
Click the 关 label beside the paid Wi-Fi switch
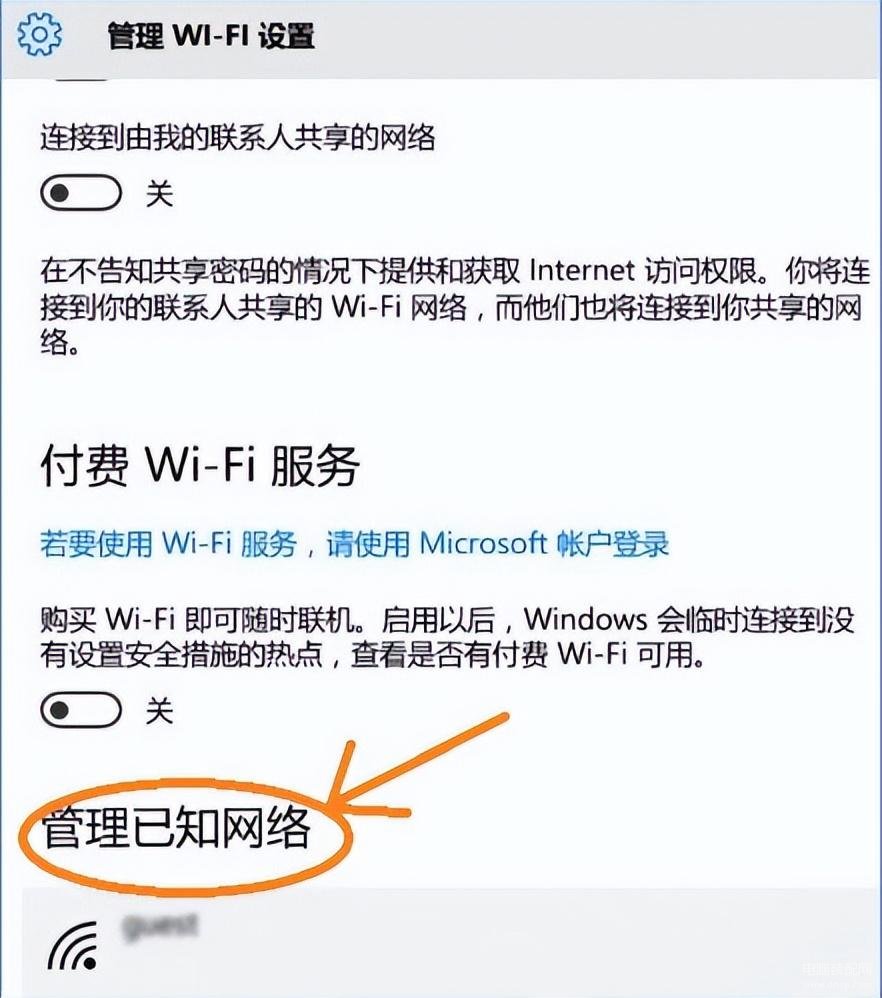coord(159,710)
